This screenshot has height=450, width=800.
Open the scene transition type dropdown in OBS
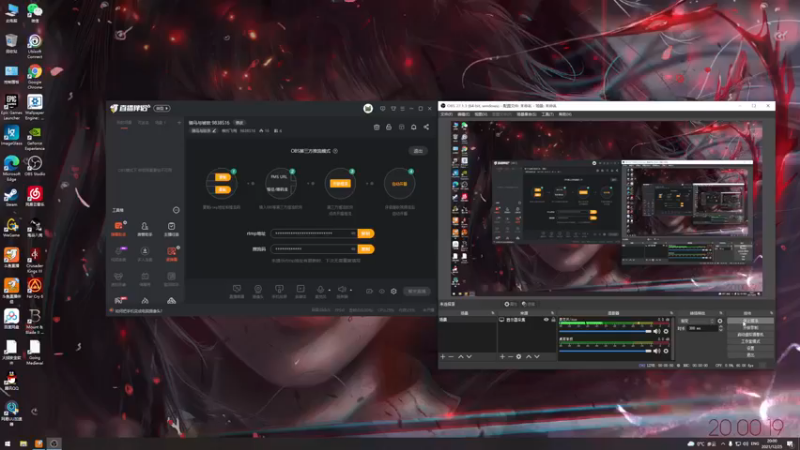tap(697, 321)
